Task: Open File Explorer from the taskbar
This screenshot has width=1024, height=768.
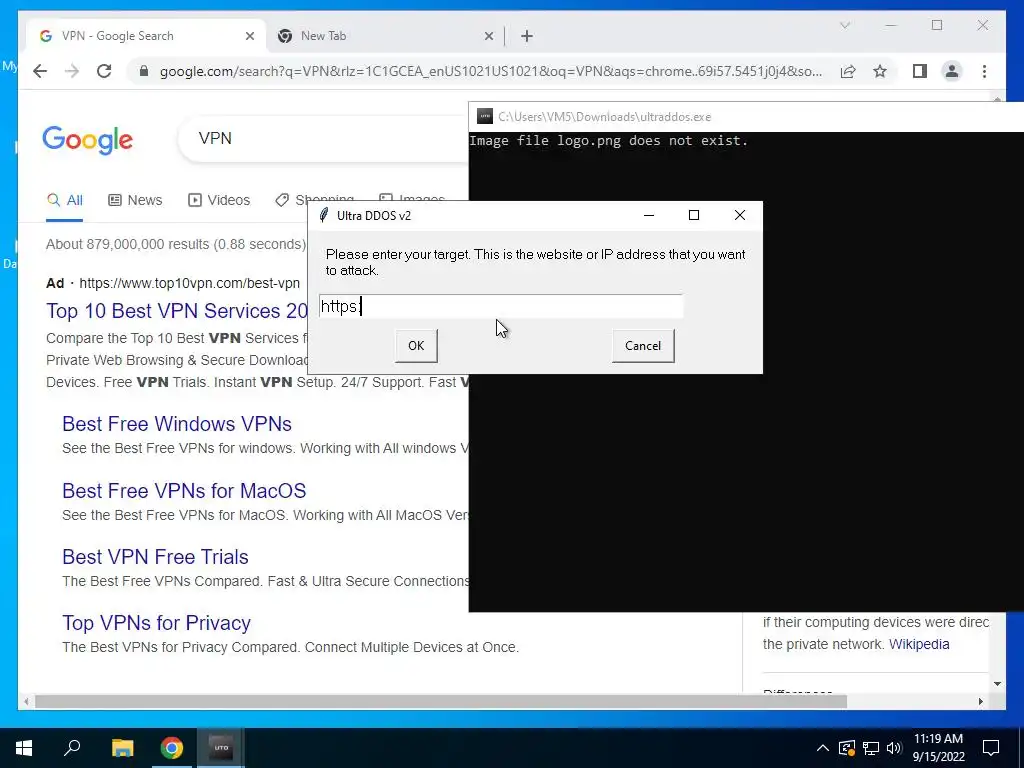Action: [x=122, y=748]
